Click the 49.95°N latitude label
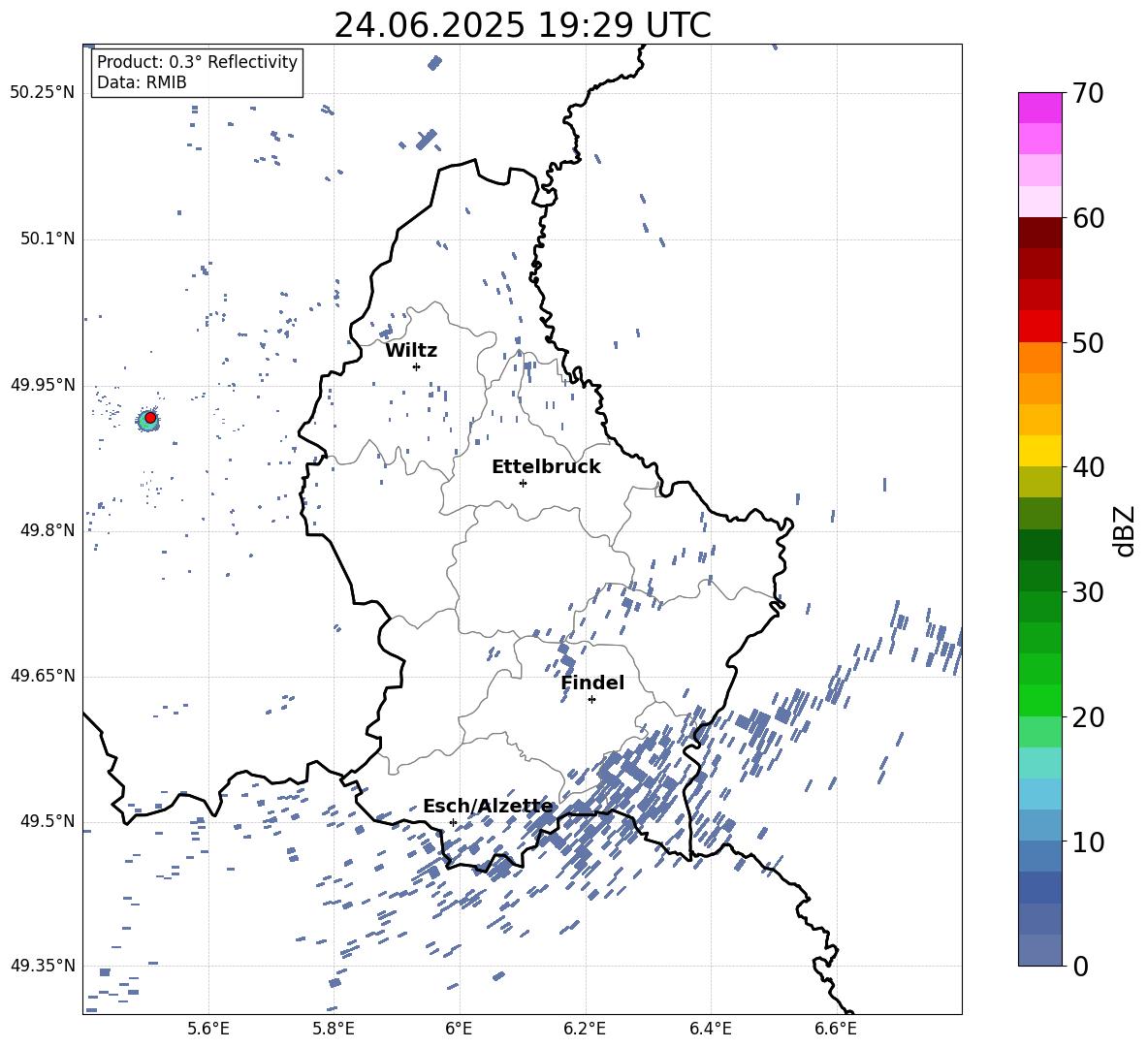The image size is (1148, 1048). point(42,385)
